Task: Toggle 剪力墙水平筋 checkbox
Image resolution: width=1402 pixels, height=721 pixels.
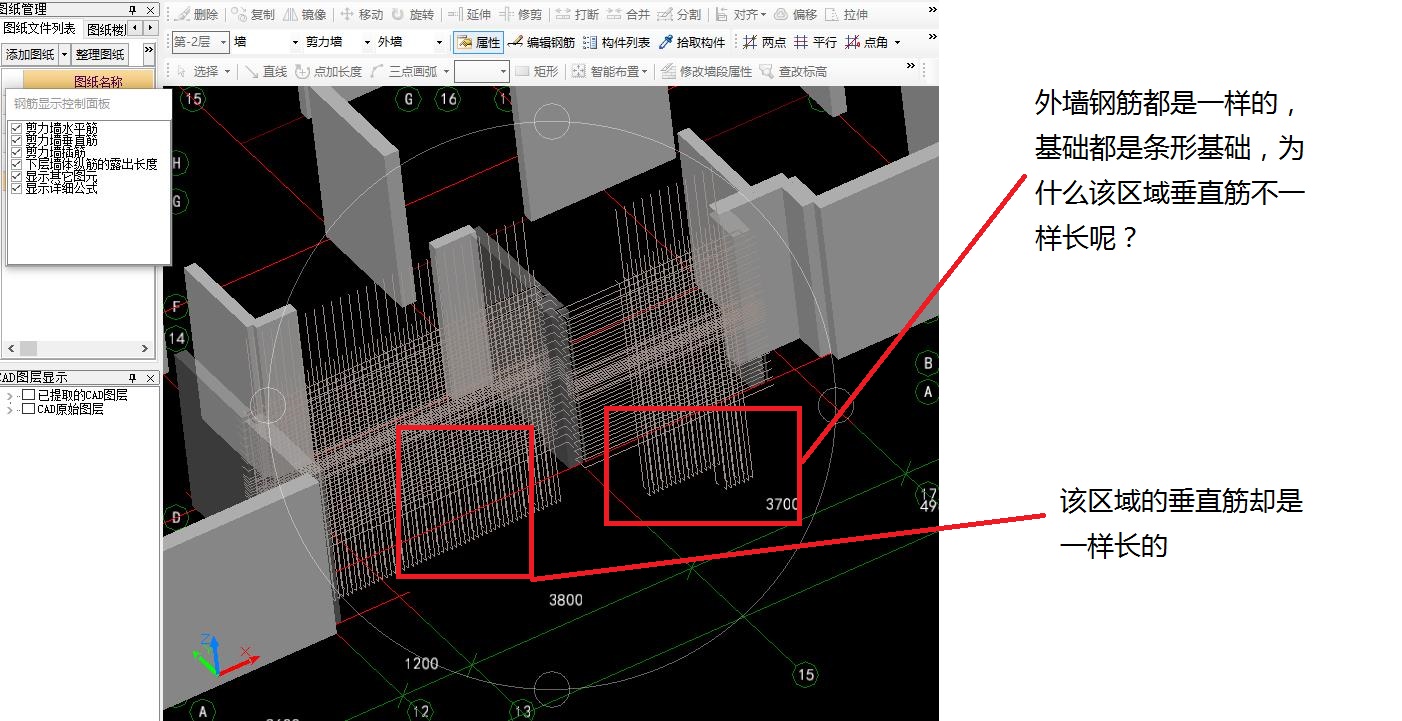Action: [x=16, y=129]
